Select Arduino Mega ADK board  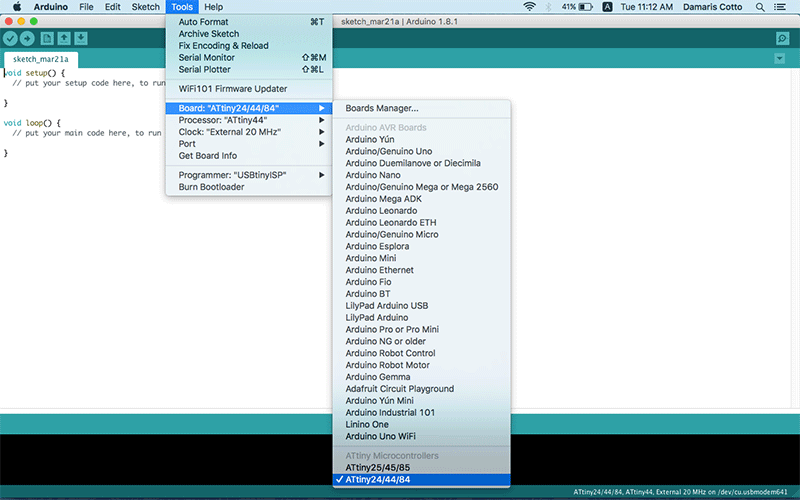click(421, 199)
